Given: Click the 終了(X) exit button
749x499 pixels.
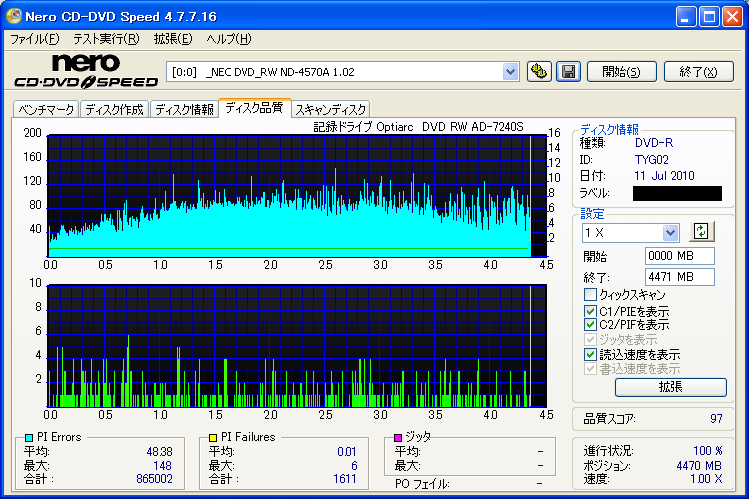Looking at the screenshot, I should [x=698, y=72].
